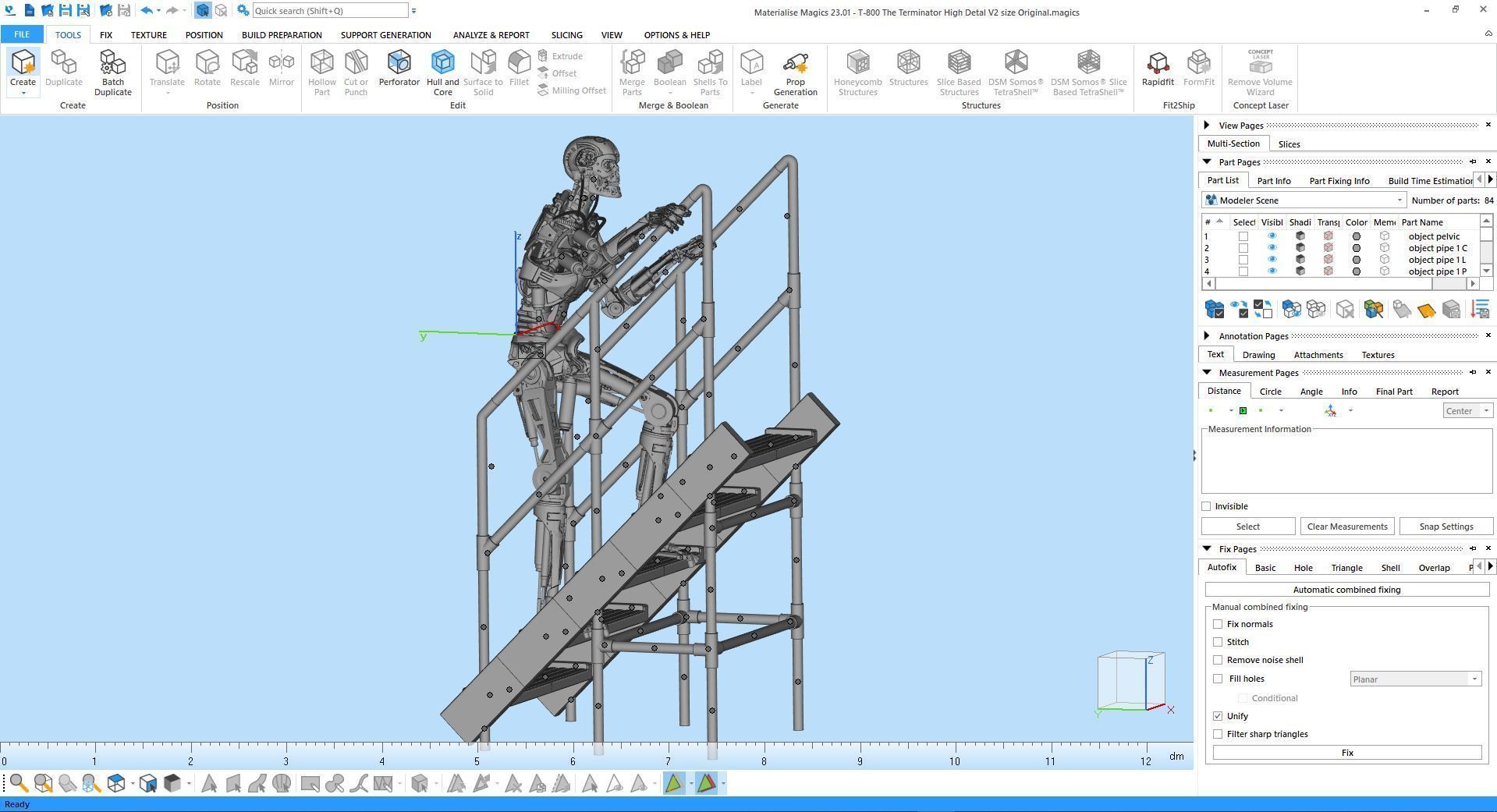
Task: Click the orange sheet icon in Part Pages toolbar
Action: (x=1426, y=310)
